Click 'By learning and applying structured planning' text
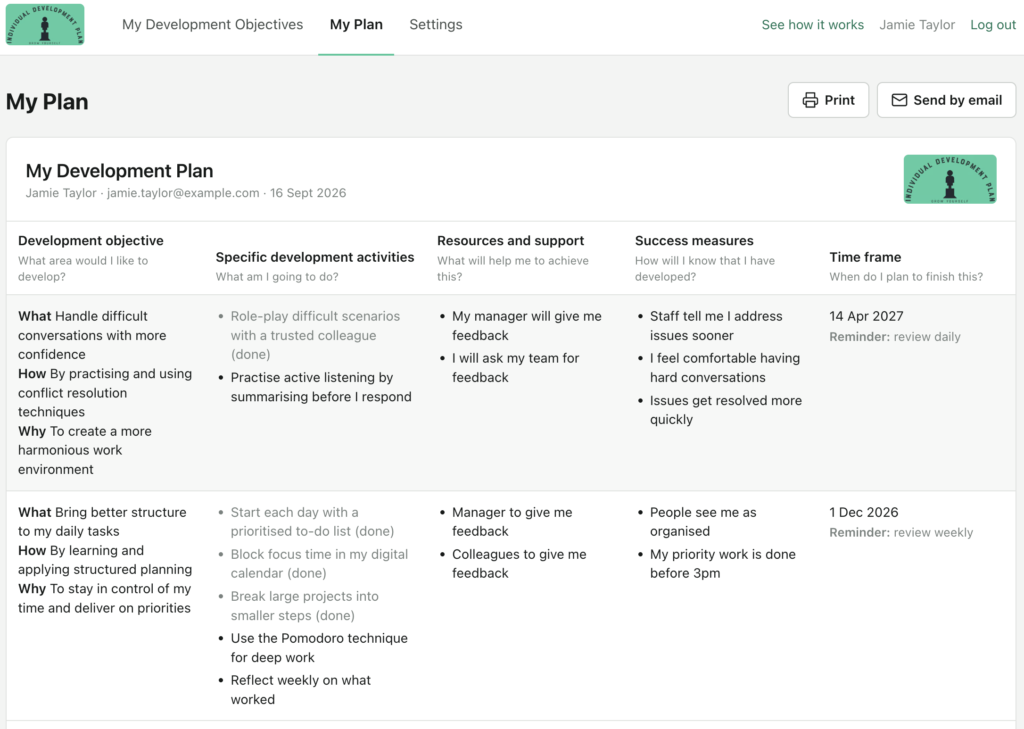The width and height of the screenshot is (1024, 729). click(105, 560)
